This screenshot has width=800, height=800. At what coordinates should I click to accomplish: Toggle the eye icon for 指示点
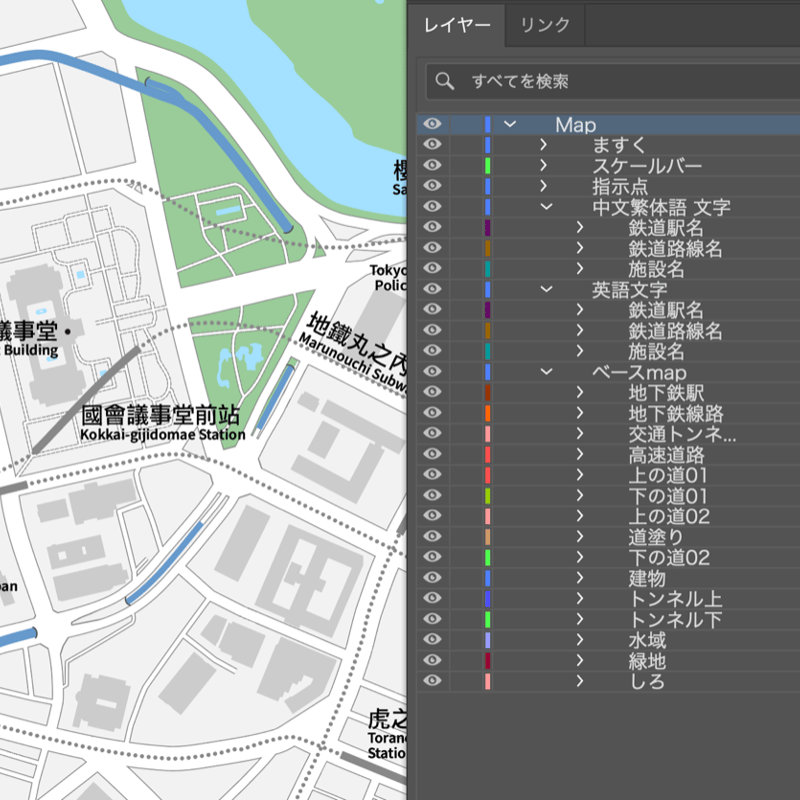click(432, 186)
